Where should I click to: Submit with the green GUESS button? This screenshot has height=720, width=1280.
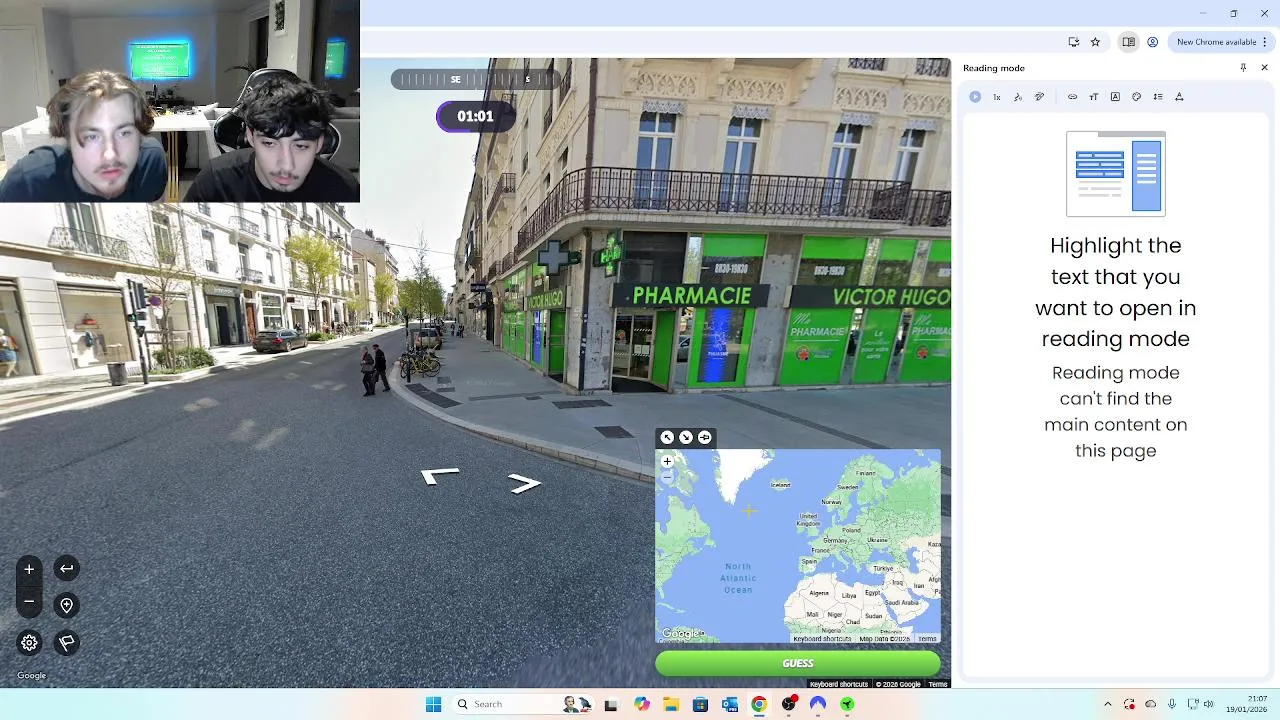(x=798, y=663)
